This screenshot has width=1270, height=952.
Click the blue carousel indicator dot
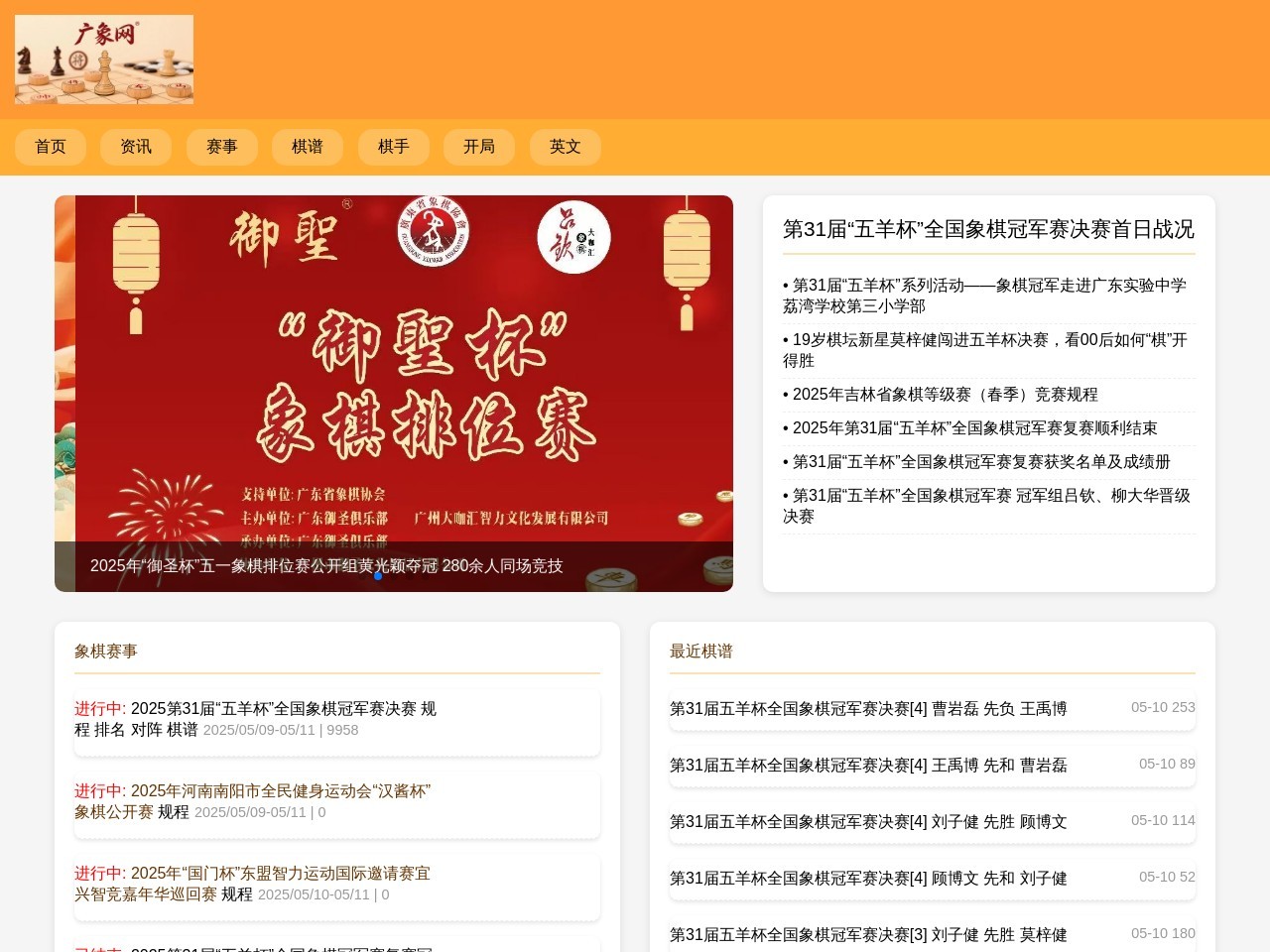[378, 576]
